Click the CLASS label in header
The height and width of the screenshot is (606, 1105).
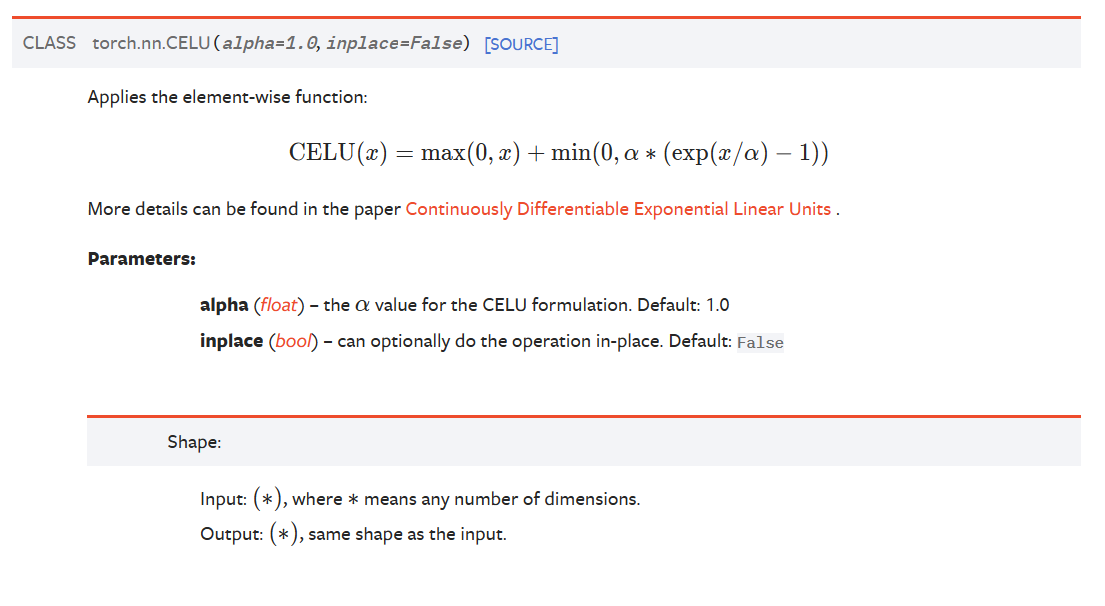49,43
